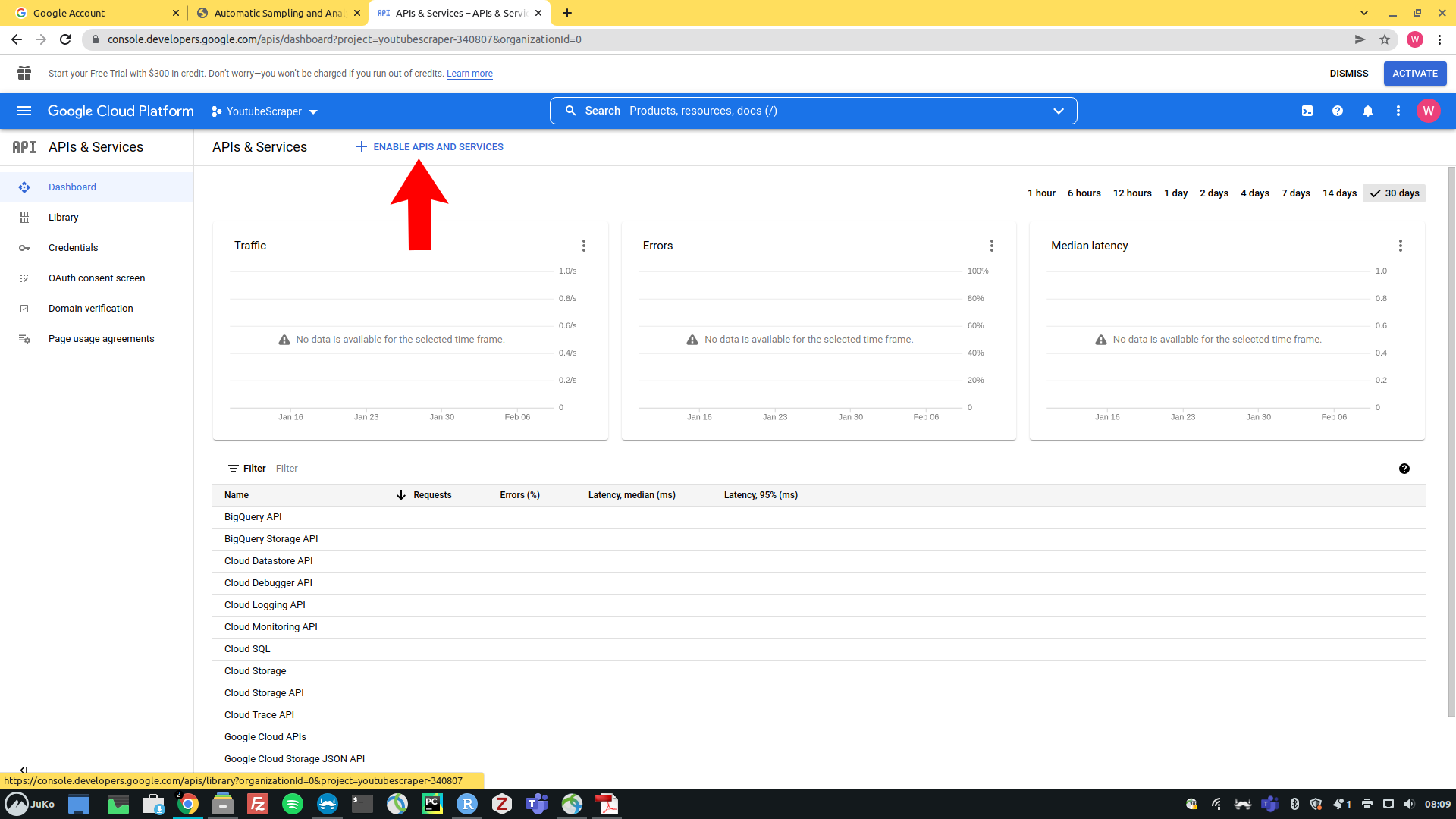This screenshot has width=1456, height=819.
Task: Open the notifications bell
Action: click(1368, 111)
